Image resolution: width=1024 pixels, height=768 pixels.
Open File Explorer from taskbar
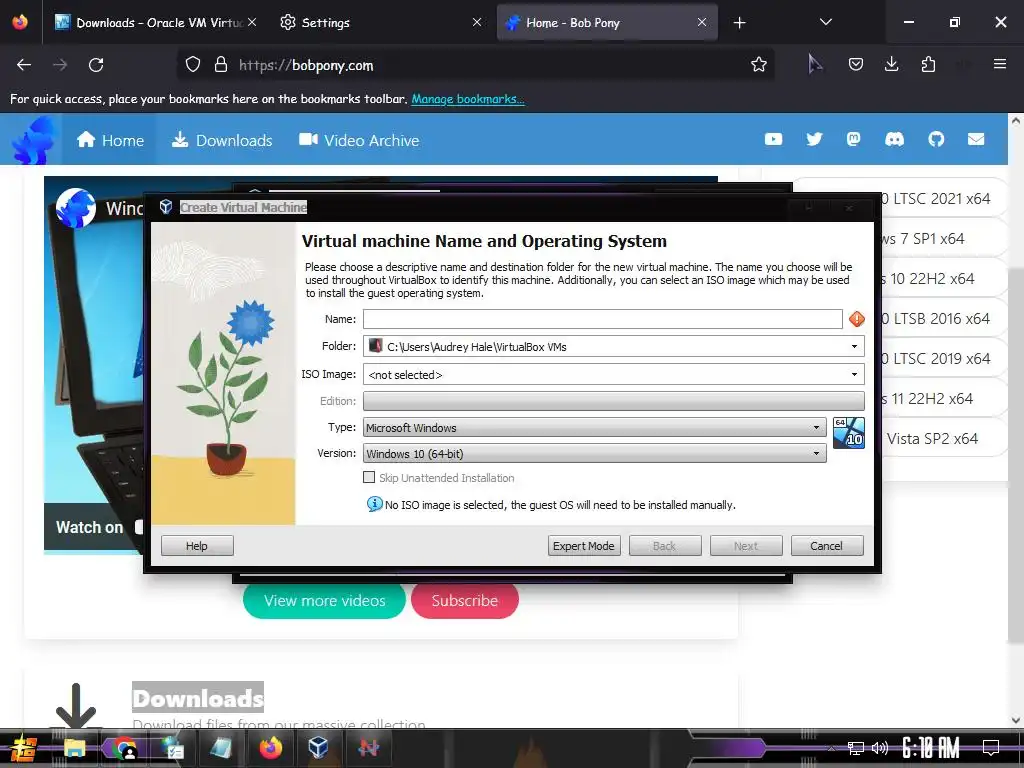(x=74, y=748)
